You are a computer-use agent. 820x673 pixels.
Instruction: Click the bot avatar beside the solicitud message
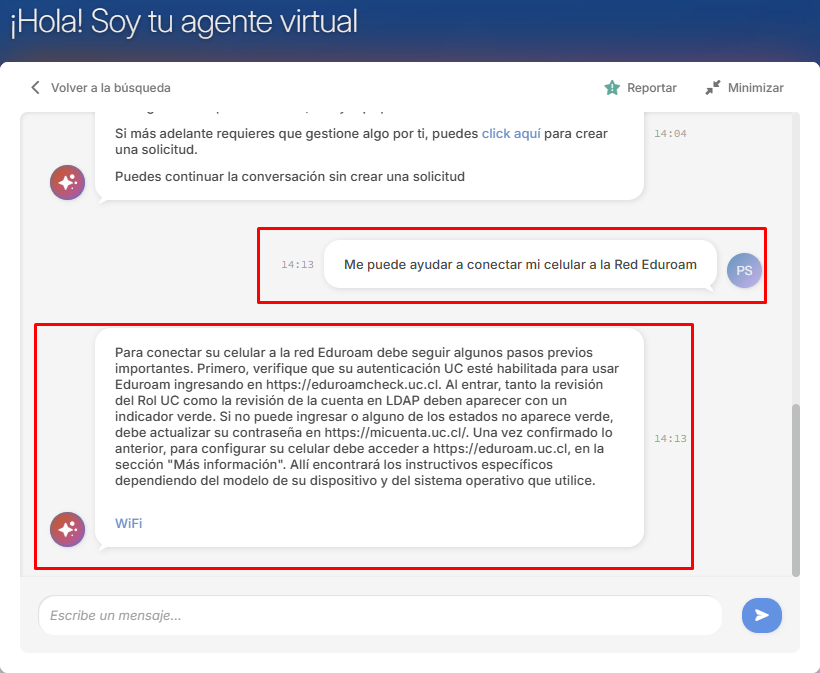pyautogui.click(x=67, y=182)
